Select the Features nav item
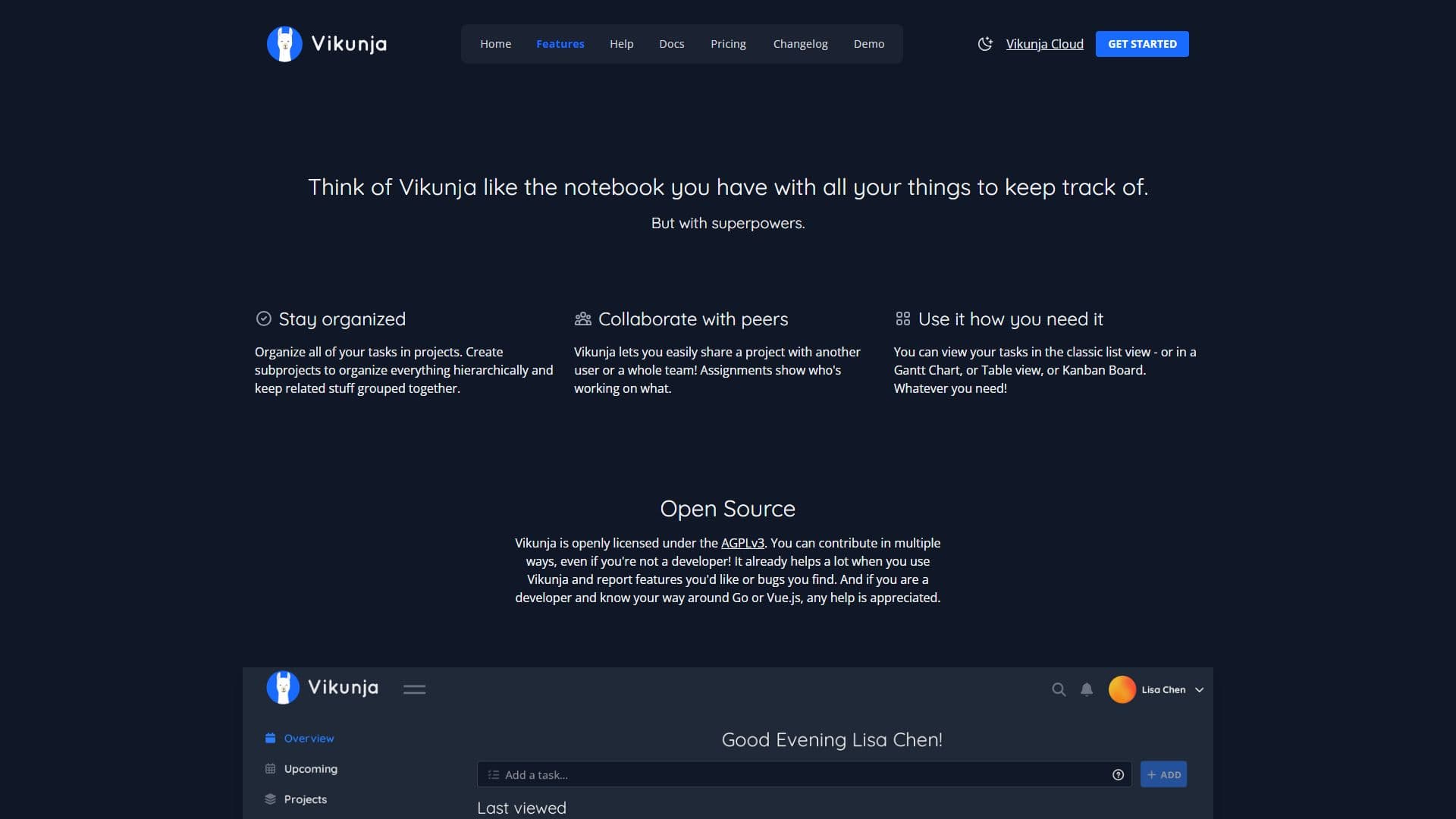 (560, 44)
